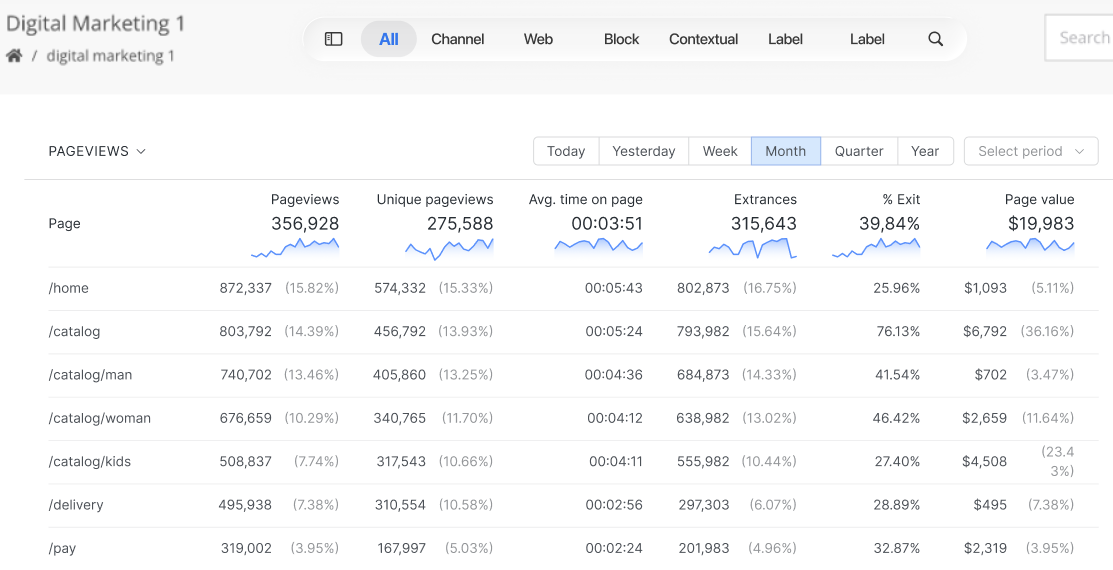Open the /catalog/woman page row
1113x570 pixels.
pos(100,418)
